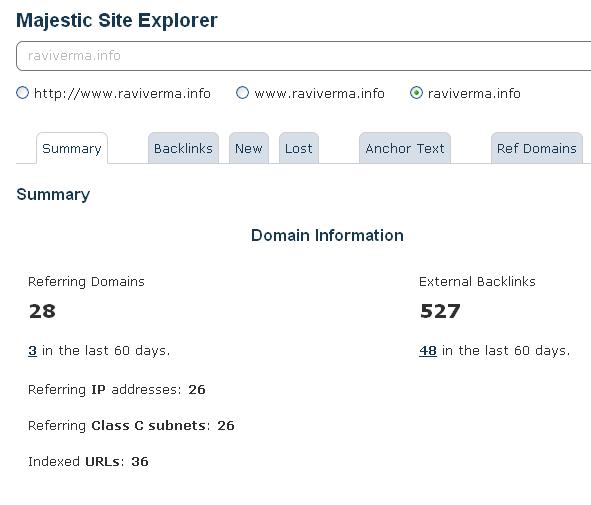This screenshot has height=505, width=591.
Task: Click the Referring Class C subnets value
Action: pos(226,425)
